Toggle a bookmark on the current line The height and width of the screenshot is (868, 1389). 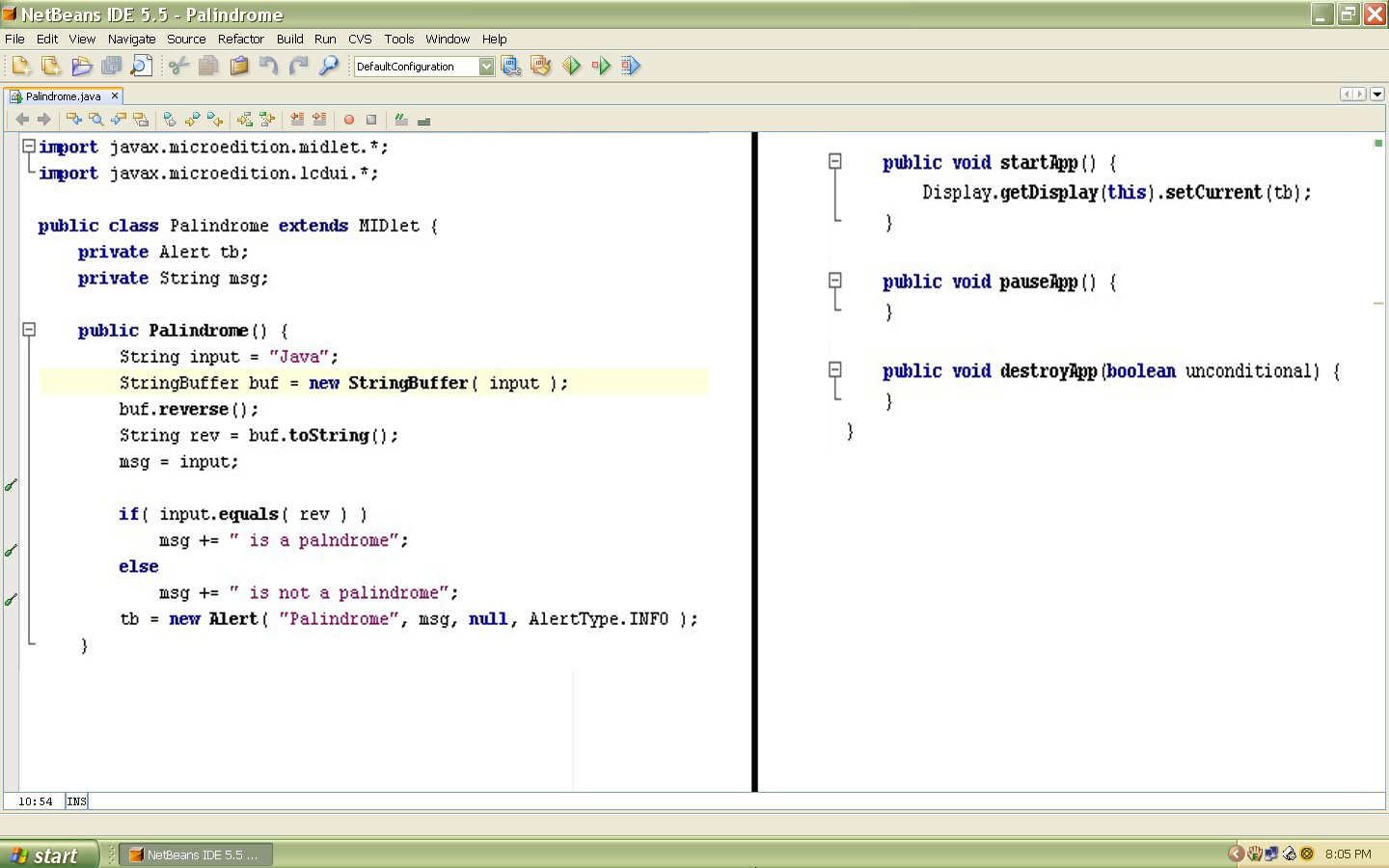tap(171, 120)
